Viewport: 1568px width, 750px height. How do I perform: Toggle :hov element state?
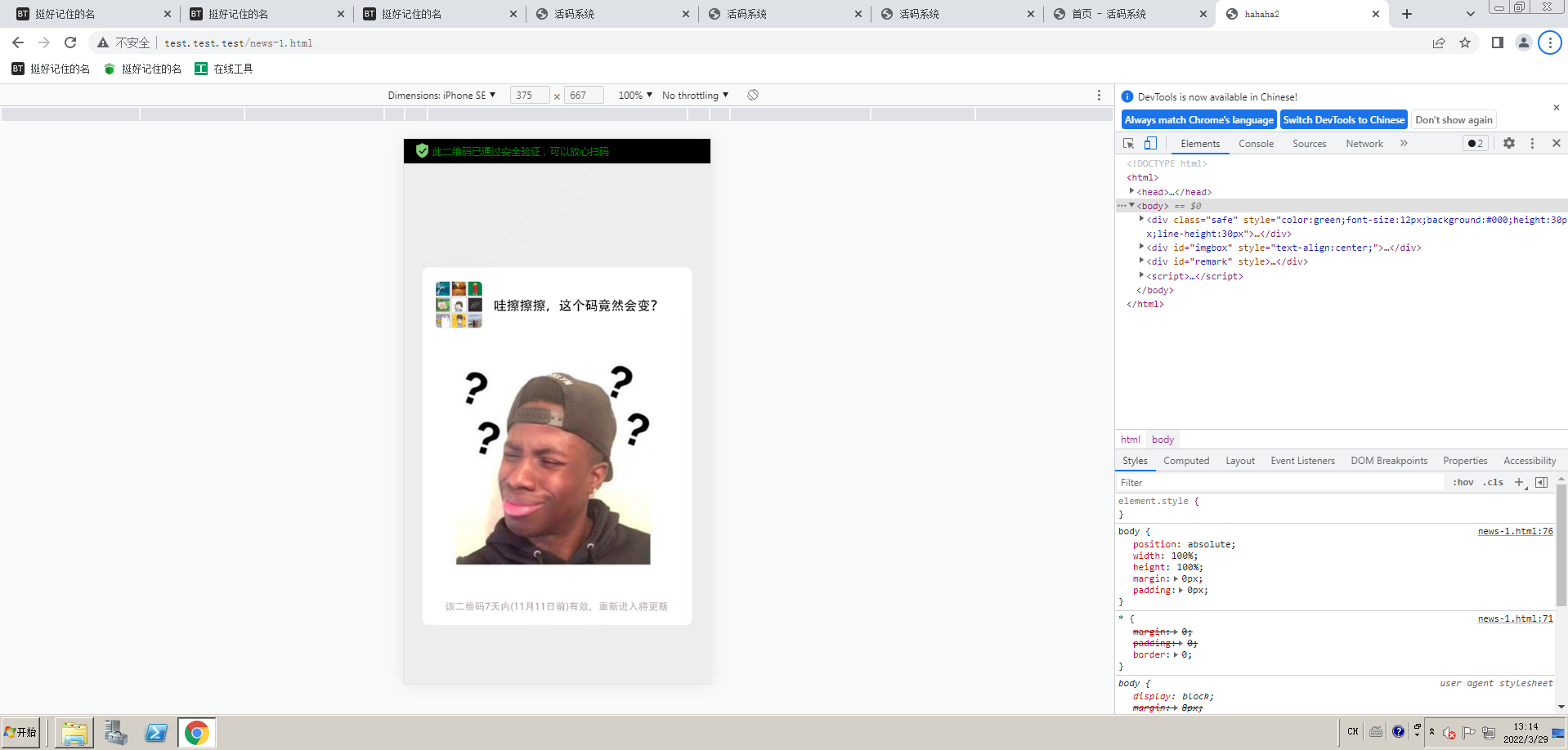click(1463, 482)
